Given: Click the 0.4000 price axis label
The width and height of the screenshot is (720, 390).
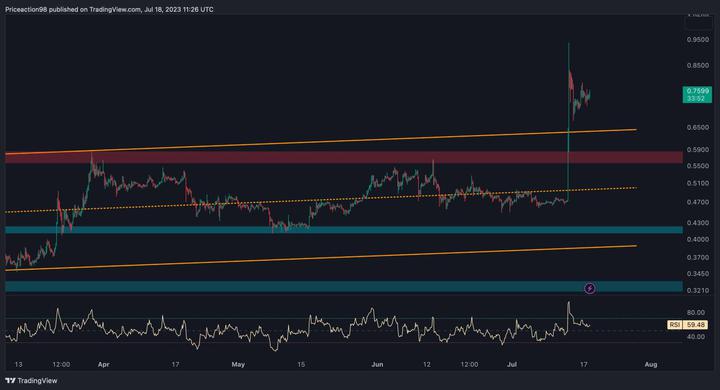Looking at the screenshot, I should (x=698, y=239).
